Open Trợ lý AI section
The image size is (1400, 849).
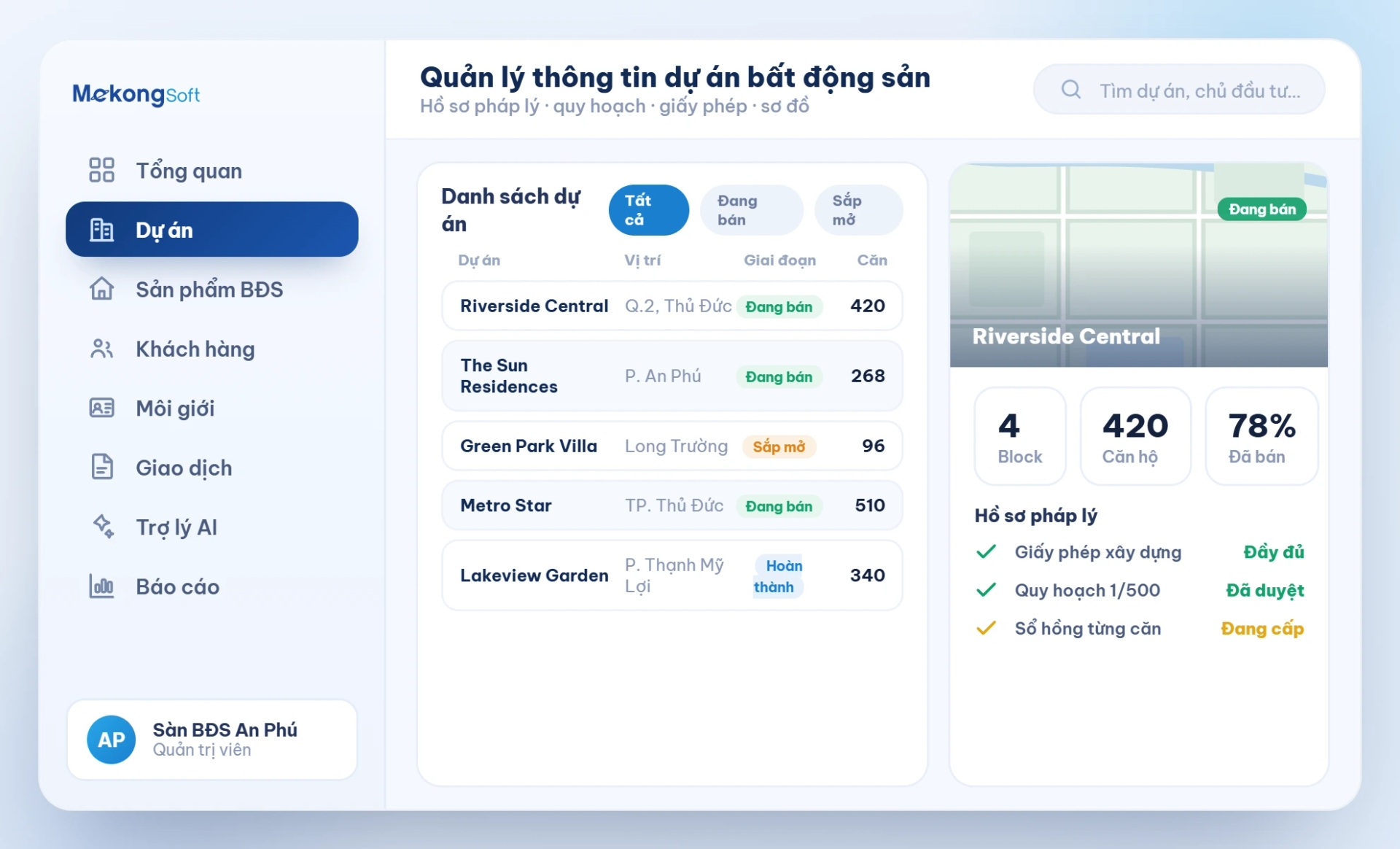211,527
